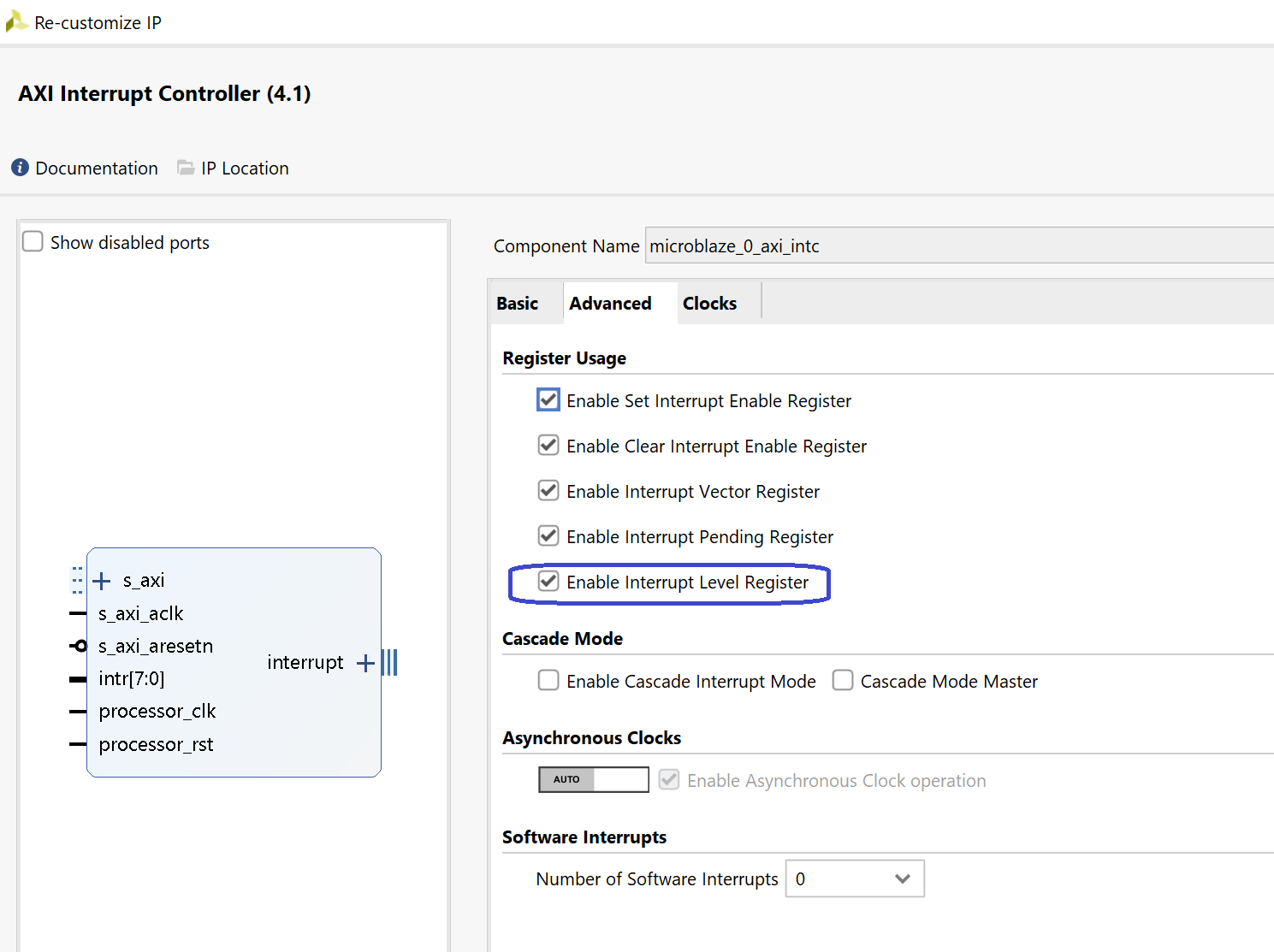Uncheck Enable Interrupt Level Register
1274x952 pixels.
(x=548, y=581)
